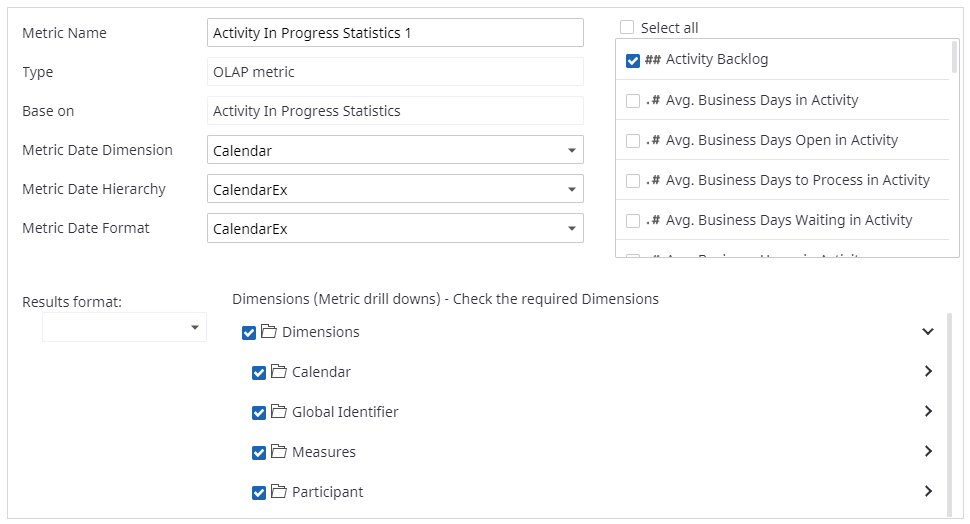Open the Results format dropdown

[x=194, y=328]
